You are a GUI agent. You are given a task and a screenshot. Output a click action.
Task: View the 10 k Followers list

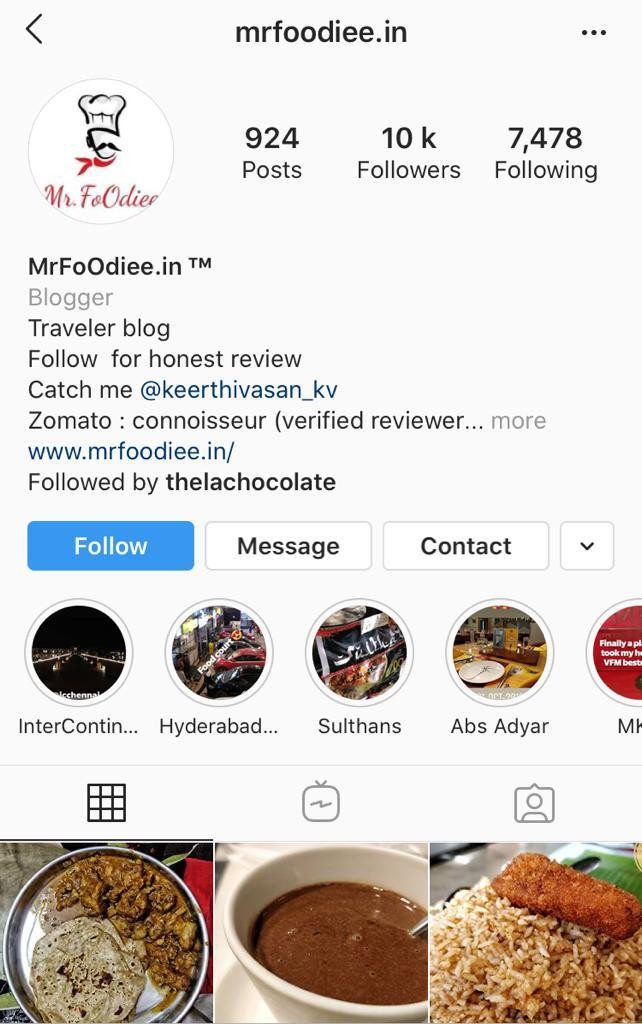[409, 153]
